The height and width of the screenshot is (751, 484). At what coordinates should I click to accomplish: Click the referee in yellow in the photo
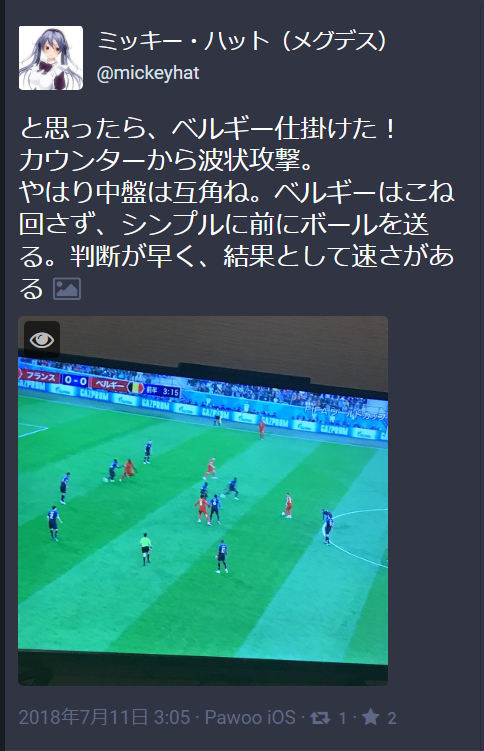tap(146, 548)
